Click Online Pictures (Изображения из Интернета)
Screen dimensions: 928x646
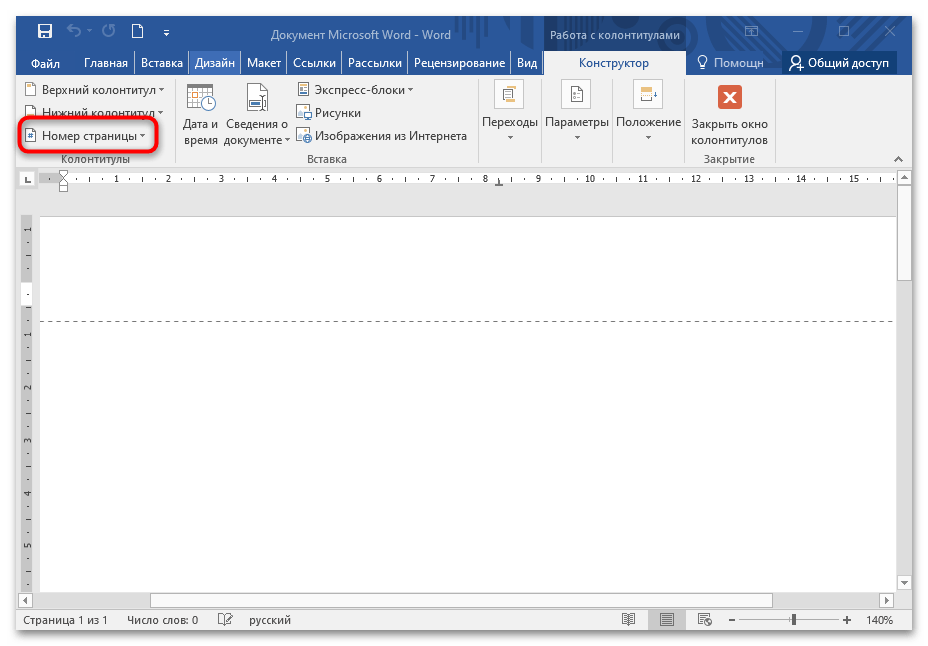point(381,136)
